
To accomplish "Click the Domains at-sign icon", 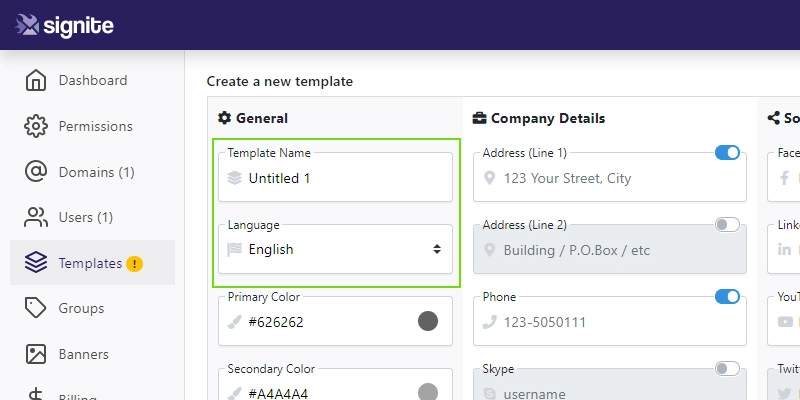I will pyautogui.click(x=36, y=172).
